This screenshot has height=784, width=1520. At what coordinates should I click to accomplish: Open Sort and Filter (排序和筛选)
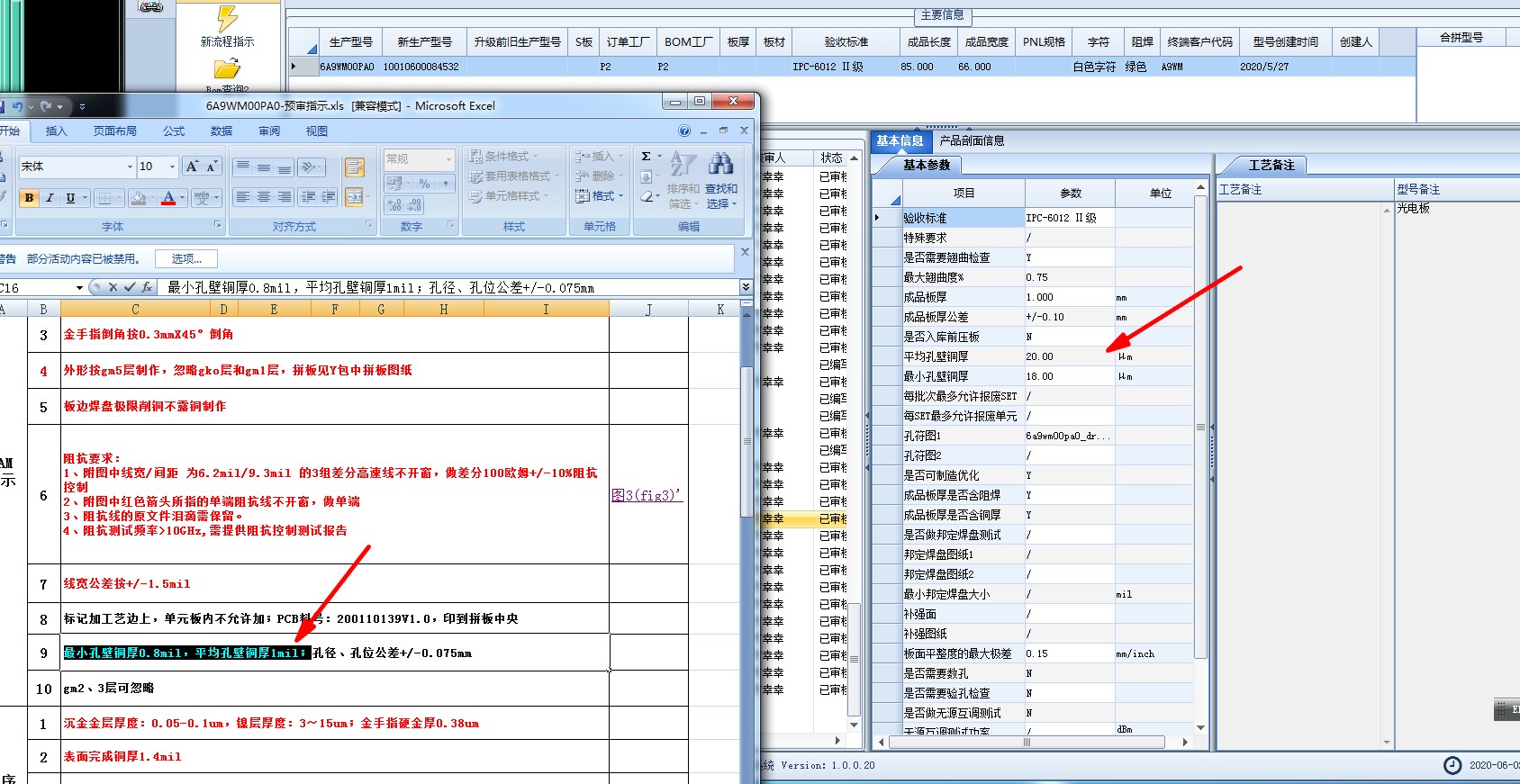(x=683, y=180)
